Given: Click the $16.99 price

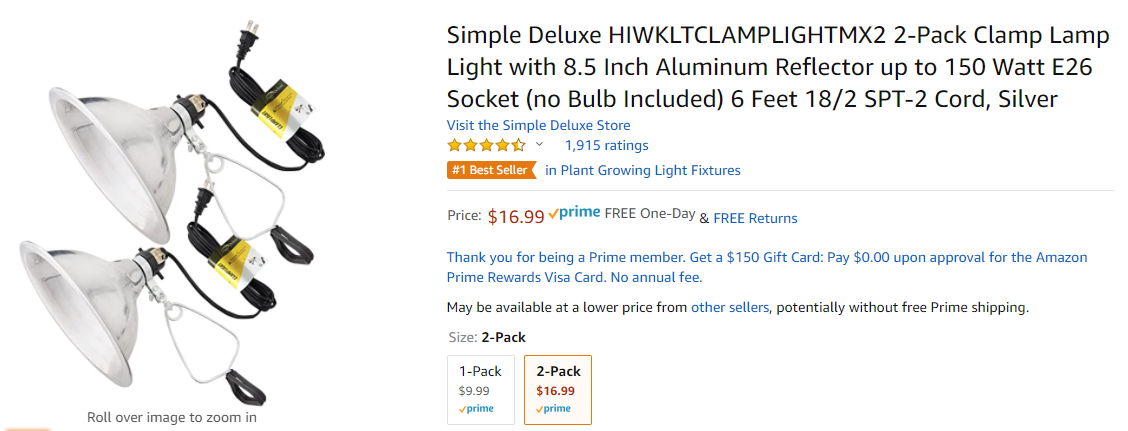Looking at the screenshot, I should (516, 217).
